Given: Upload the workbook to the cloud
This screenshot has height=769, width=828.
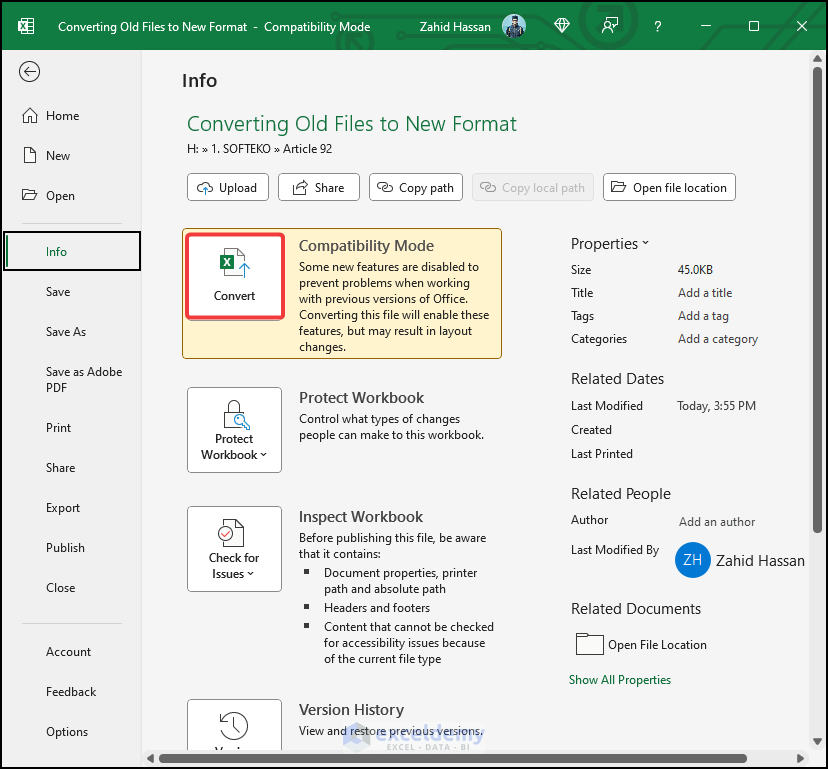Looking at the screenshot, I should [x=227, y=187].
